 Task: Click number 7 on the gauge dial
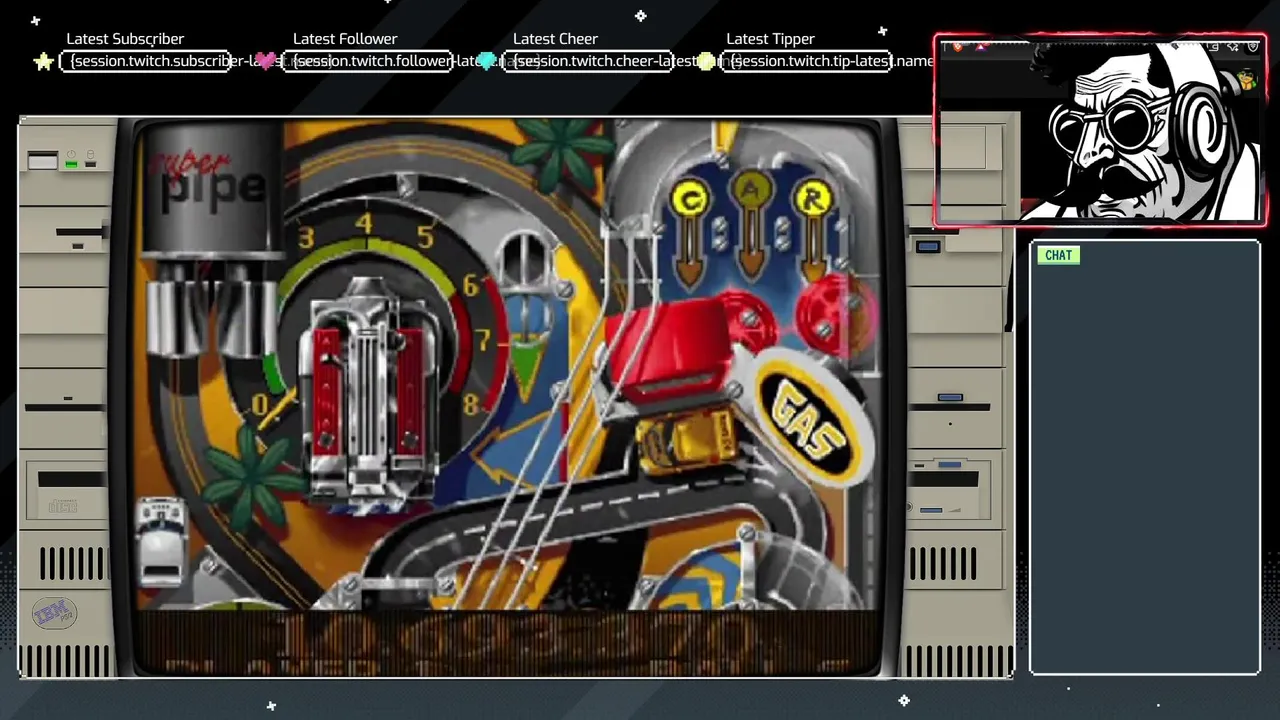pos(484,340)
